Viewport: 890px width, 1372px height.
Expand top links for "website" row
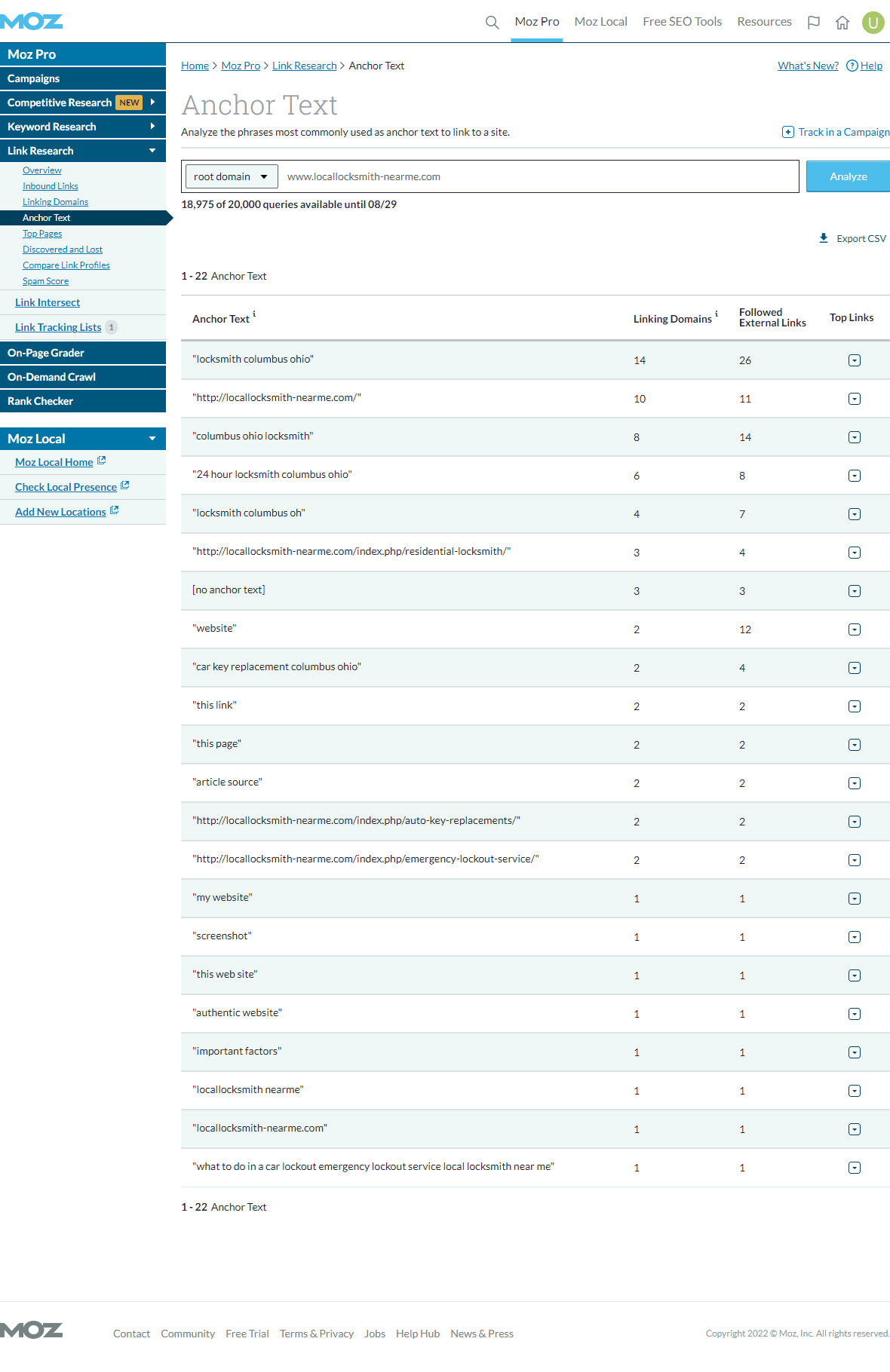tap(855, 629)
